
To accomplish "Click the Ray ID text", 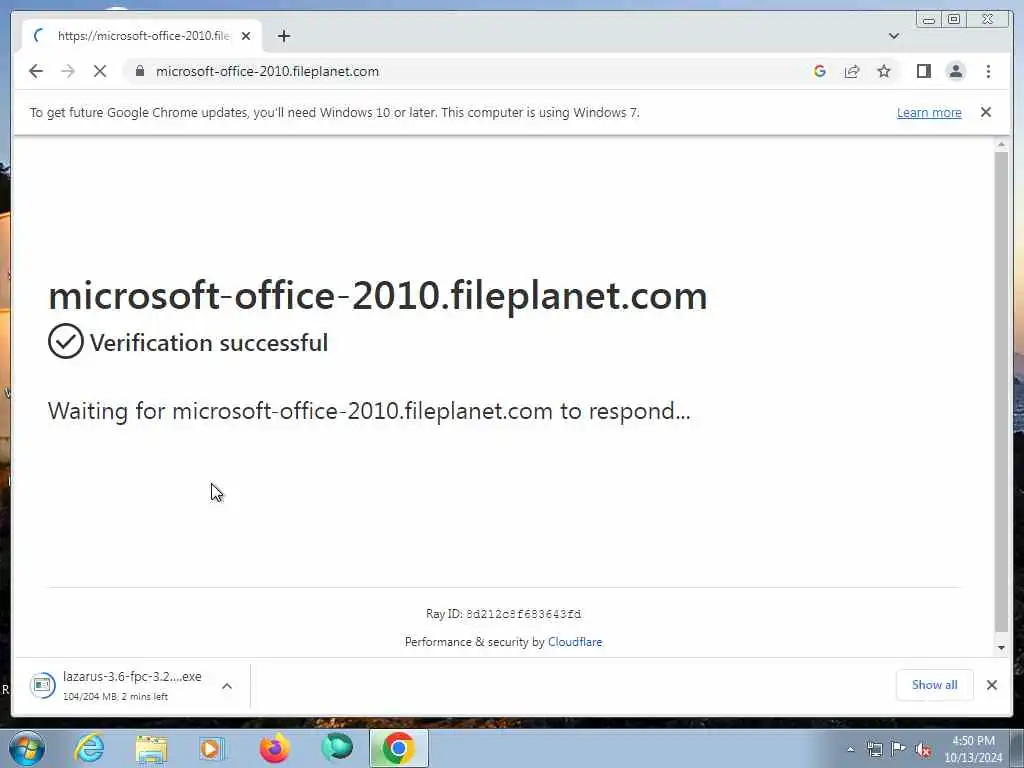I will click(503, 614).
